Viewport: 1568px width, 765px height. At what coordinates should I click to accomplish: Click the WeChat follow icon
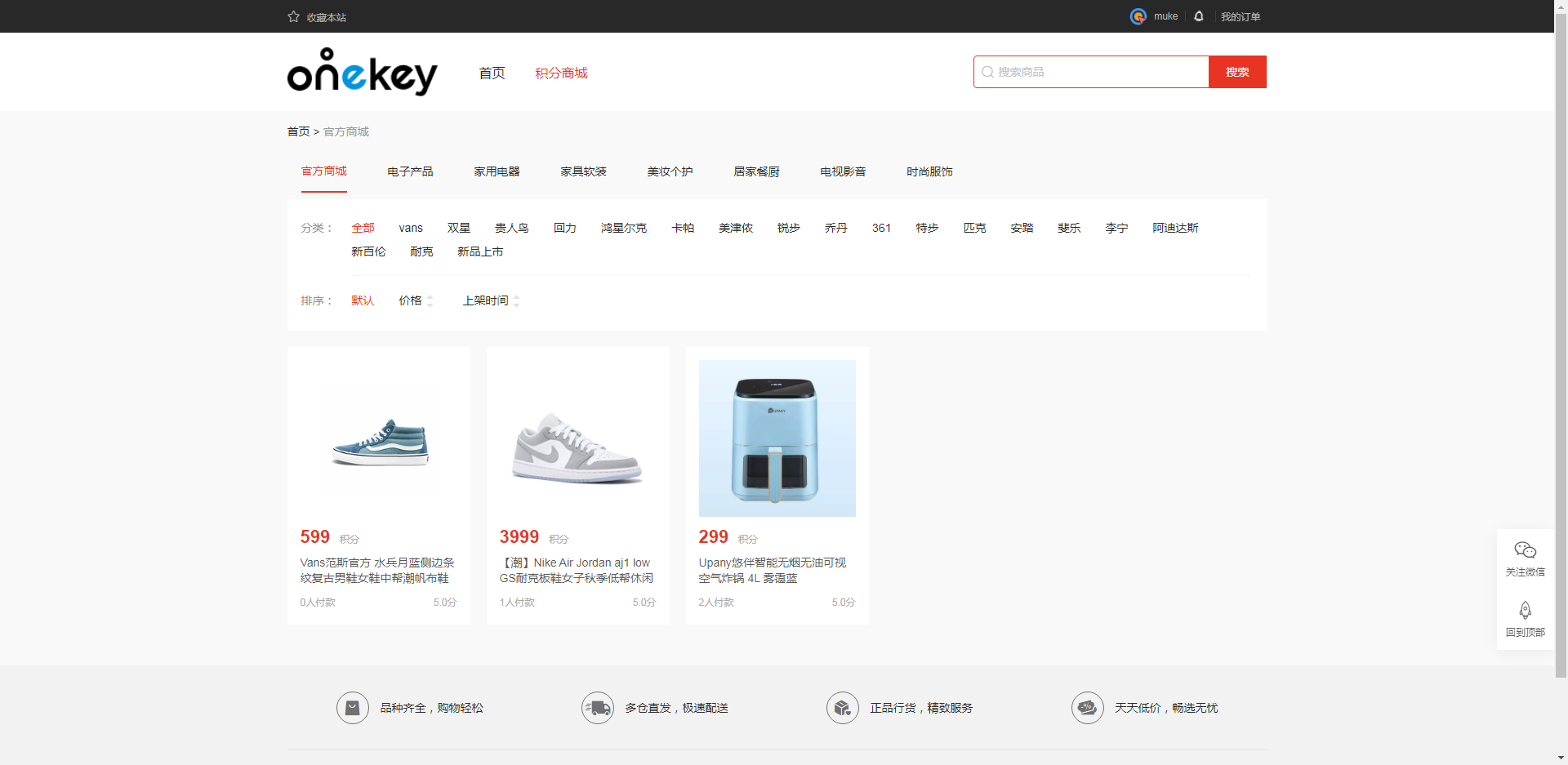[1525, 550]
